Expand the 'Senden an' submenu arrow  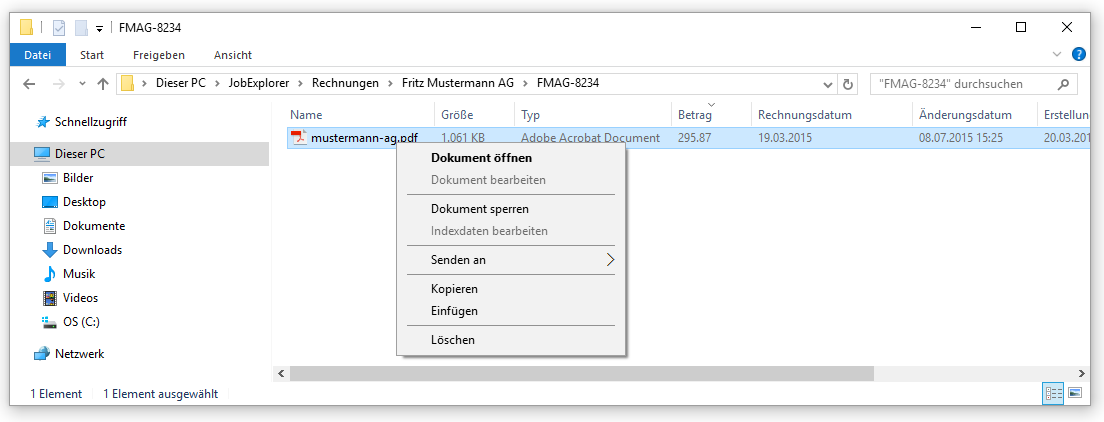coord(610,260)
